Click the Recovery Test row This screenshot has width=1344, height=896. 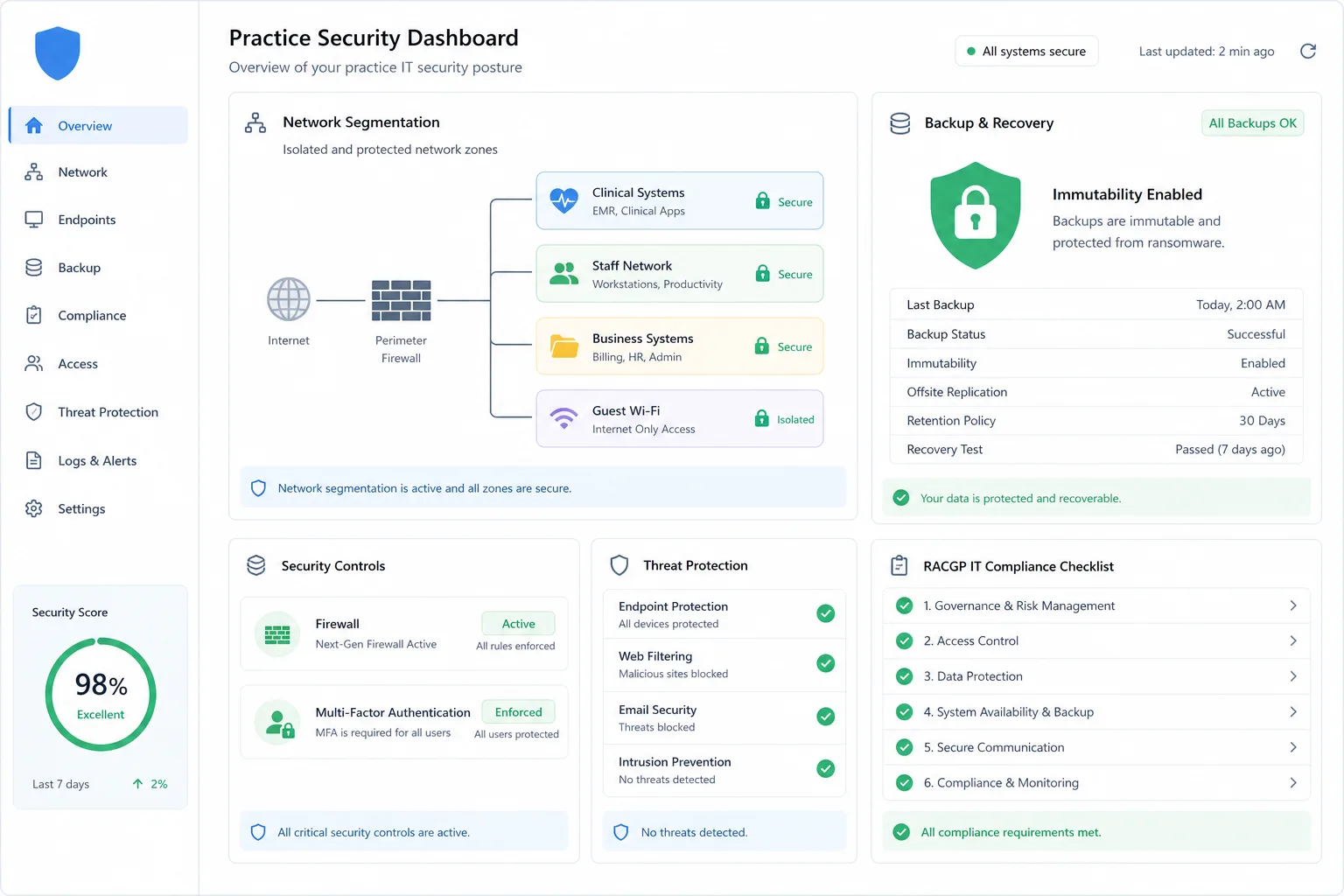click(1096, 450)
